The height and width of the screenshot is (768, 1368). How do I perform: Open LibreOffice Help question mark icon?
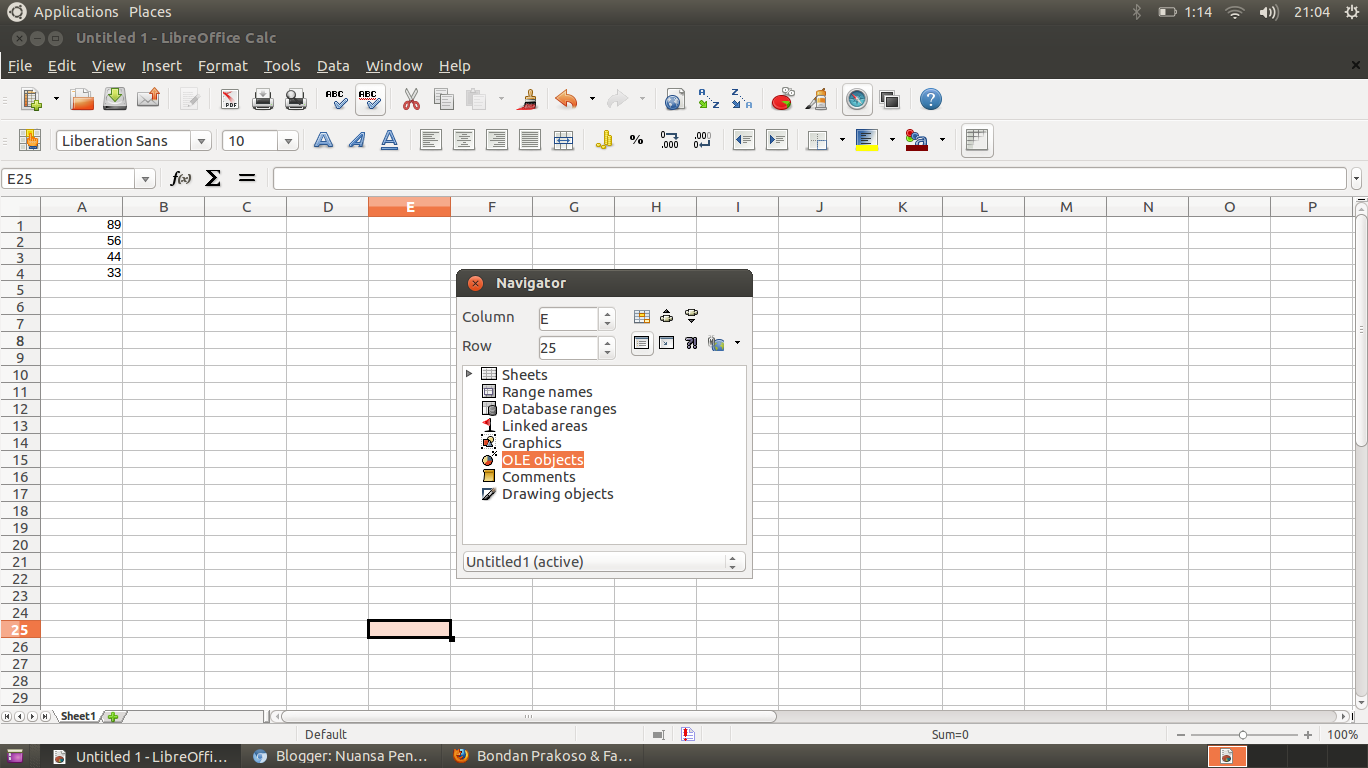click(x=931, y=99)
